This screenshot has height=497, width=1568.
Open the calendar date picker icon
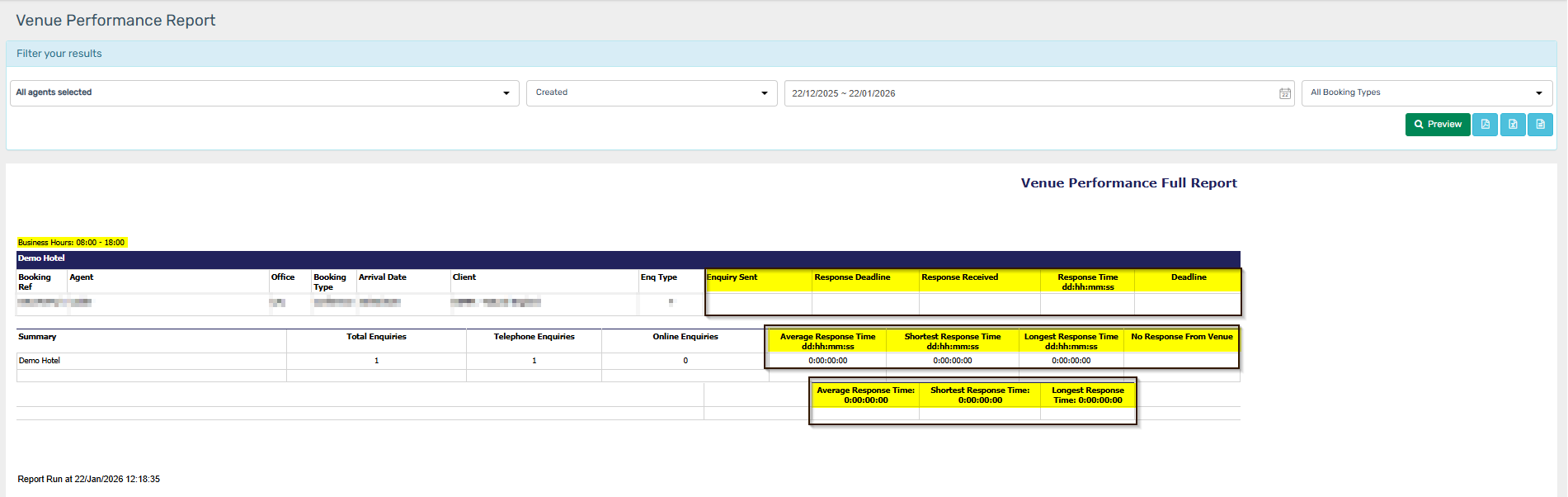(x=1284, y=93)
